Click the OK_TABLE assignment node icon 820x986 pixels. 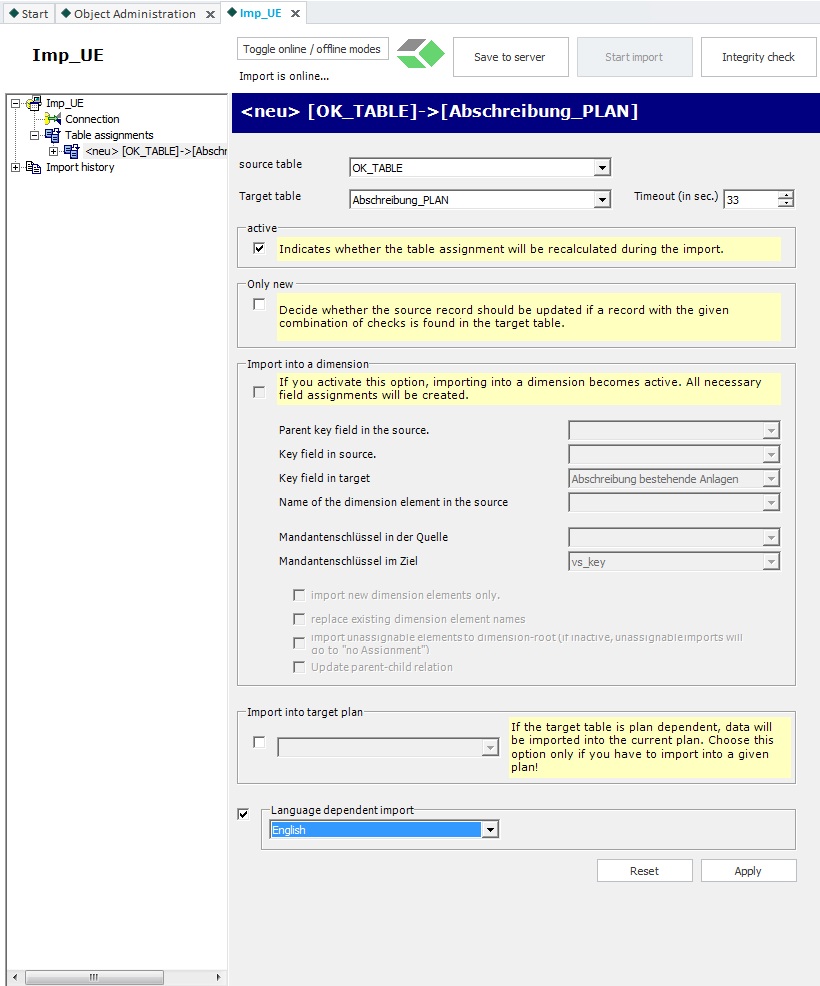tap(72, 151)
